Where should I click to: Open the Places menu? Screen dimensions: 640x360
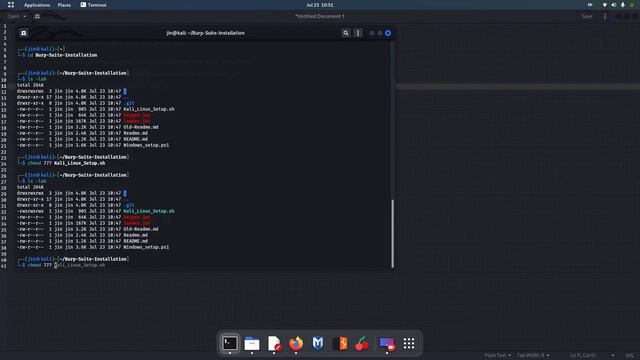[x=64, y=5]
